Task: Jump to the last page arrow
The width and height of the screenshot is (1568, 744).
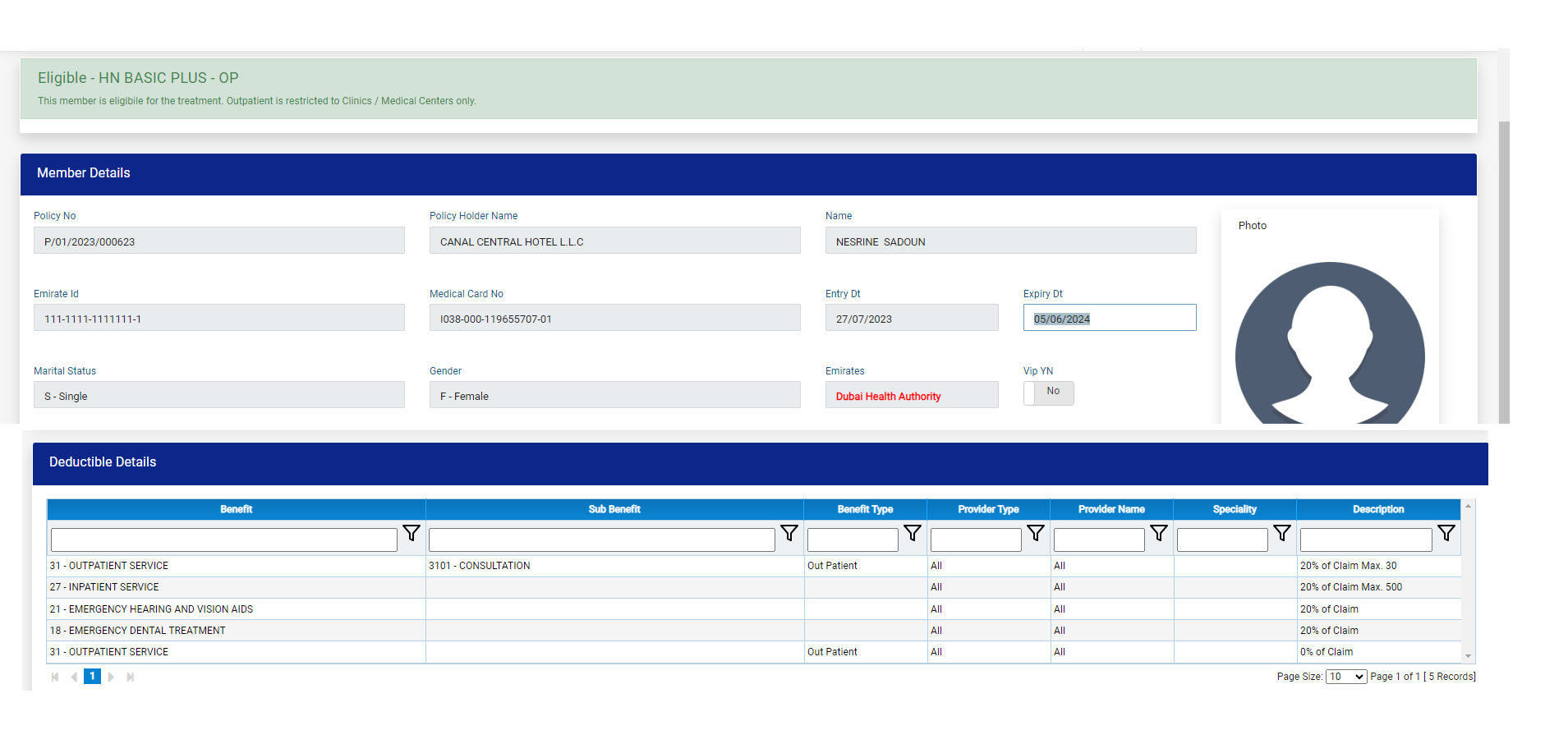Action: point(130,677)
